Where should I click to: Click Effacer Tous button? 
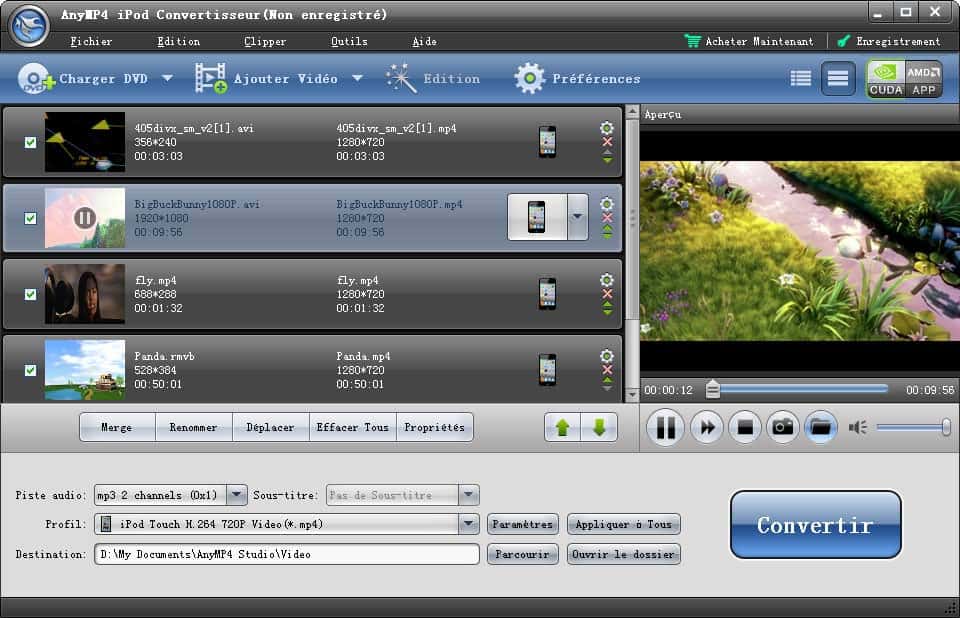click(x=353, y=427)
